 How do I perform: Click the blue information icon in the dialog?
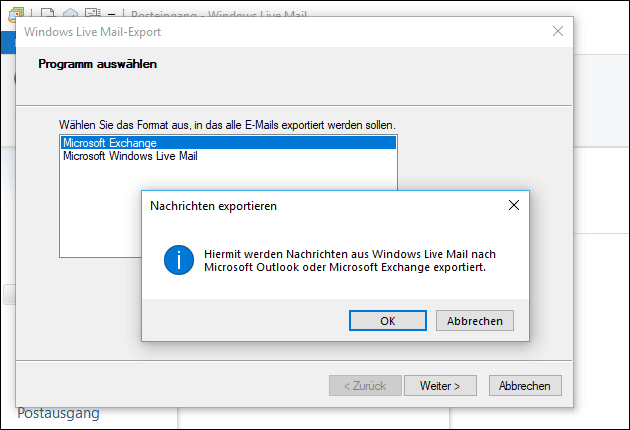coord(179,261)
